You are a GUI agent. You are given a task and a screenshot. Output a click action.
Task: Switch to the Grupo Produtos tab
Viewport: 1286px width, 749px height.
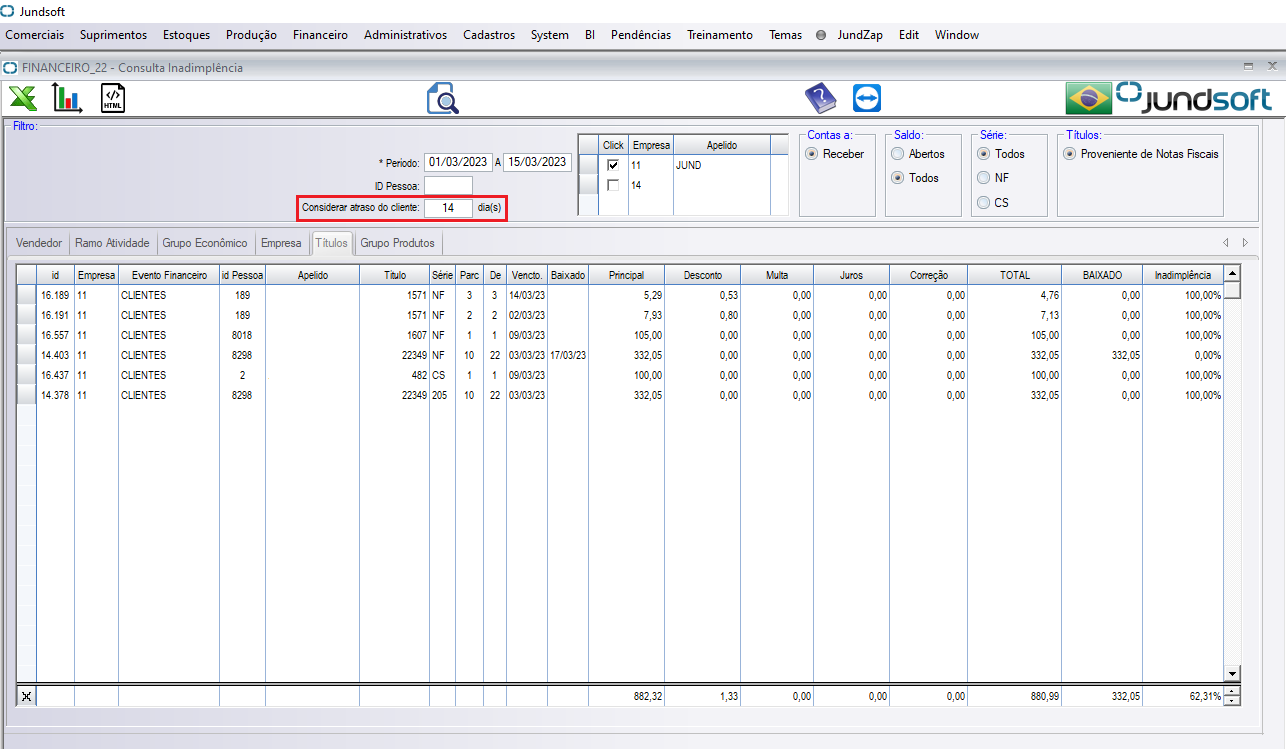398,243
